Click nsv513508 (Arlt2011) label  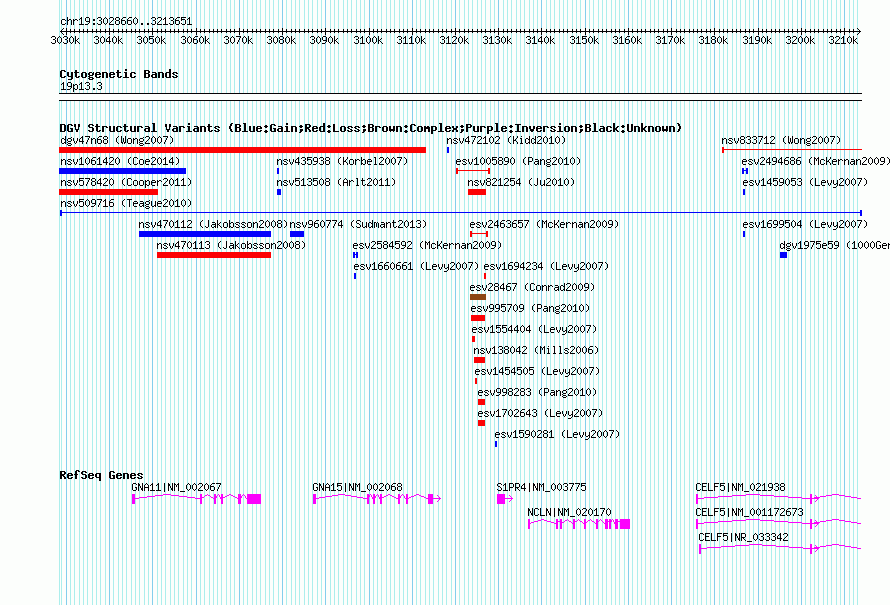click(336, 182)
